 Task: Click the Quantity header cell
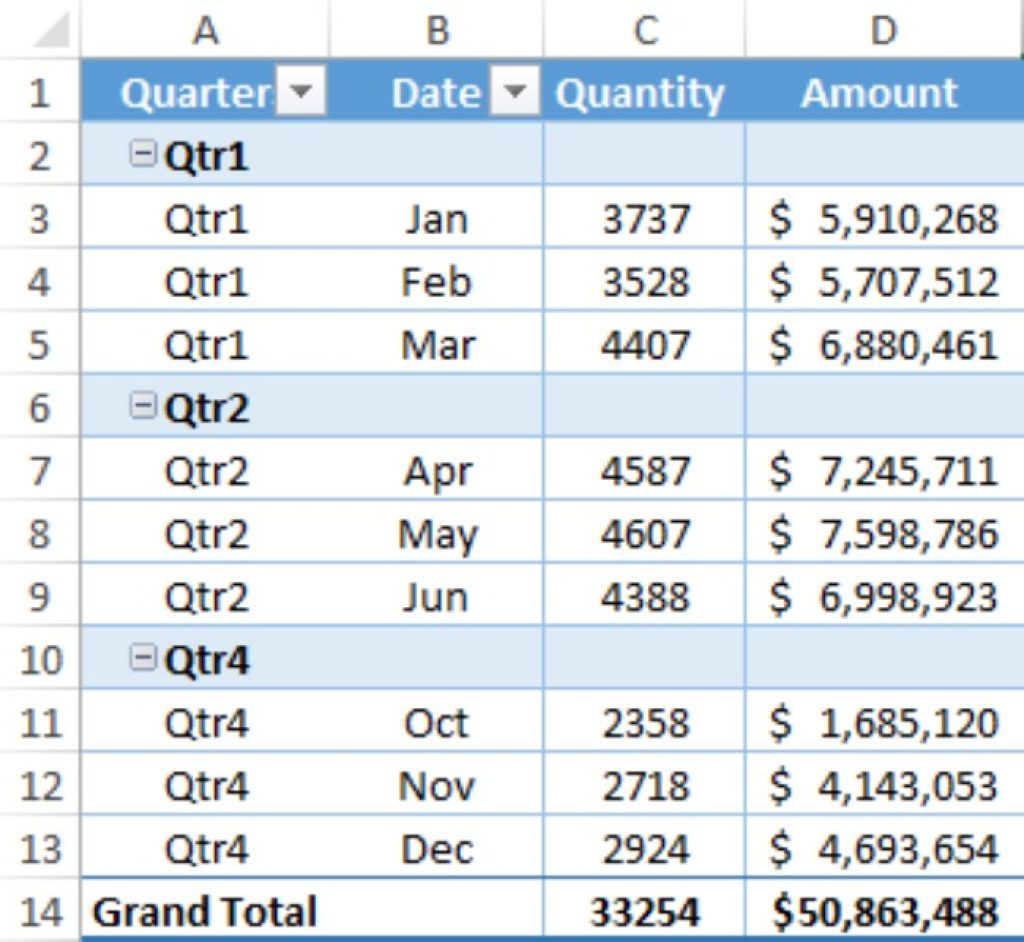640,94
